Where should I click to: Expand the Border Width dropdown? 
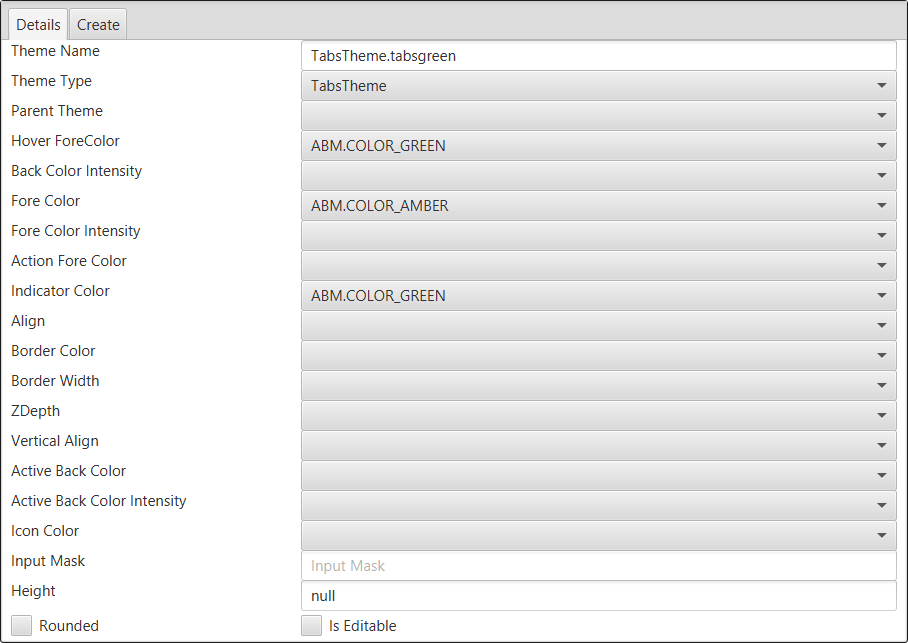tap(598, 386)
